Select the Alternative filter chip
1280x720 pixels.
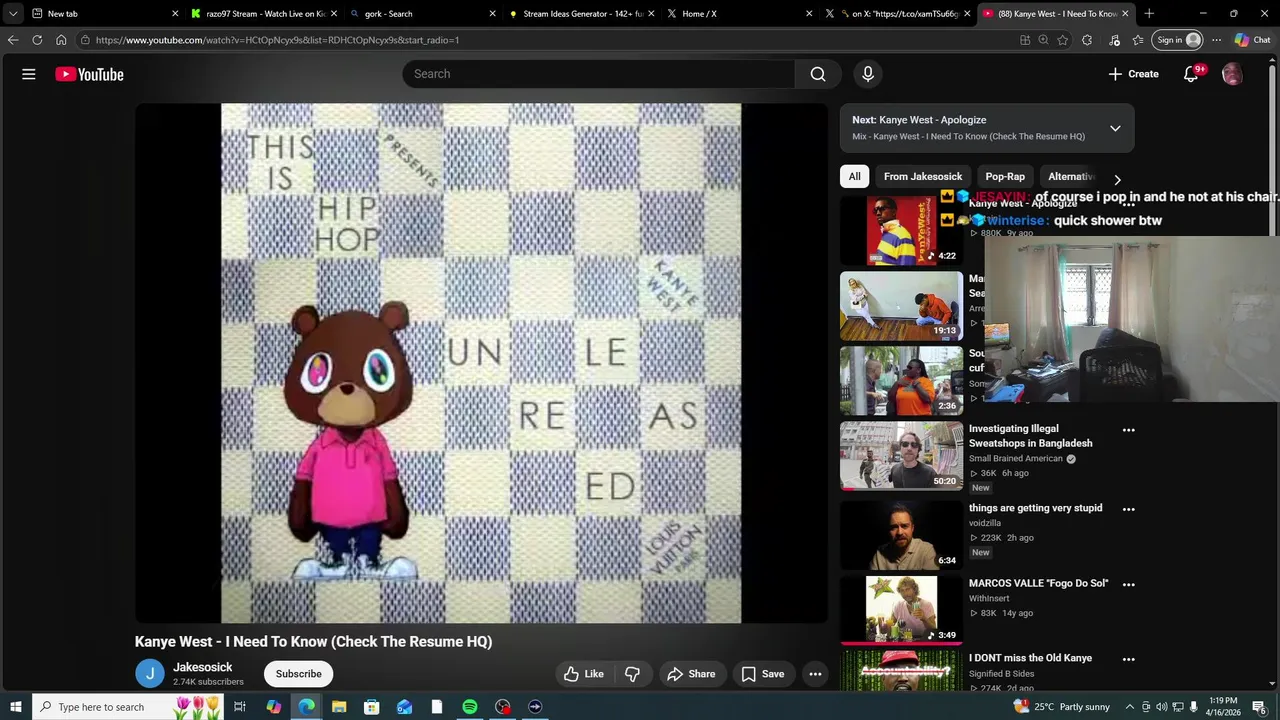click(1070, 176)
